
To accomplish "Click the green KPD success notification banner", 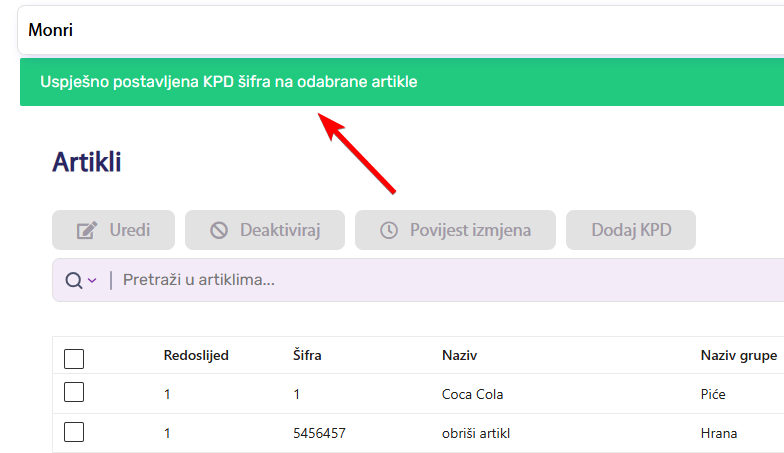I will [400, 82].
